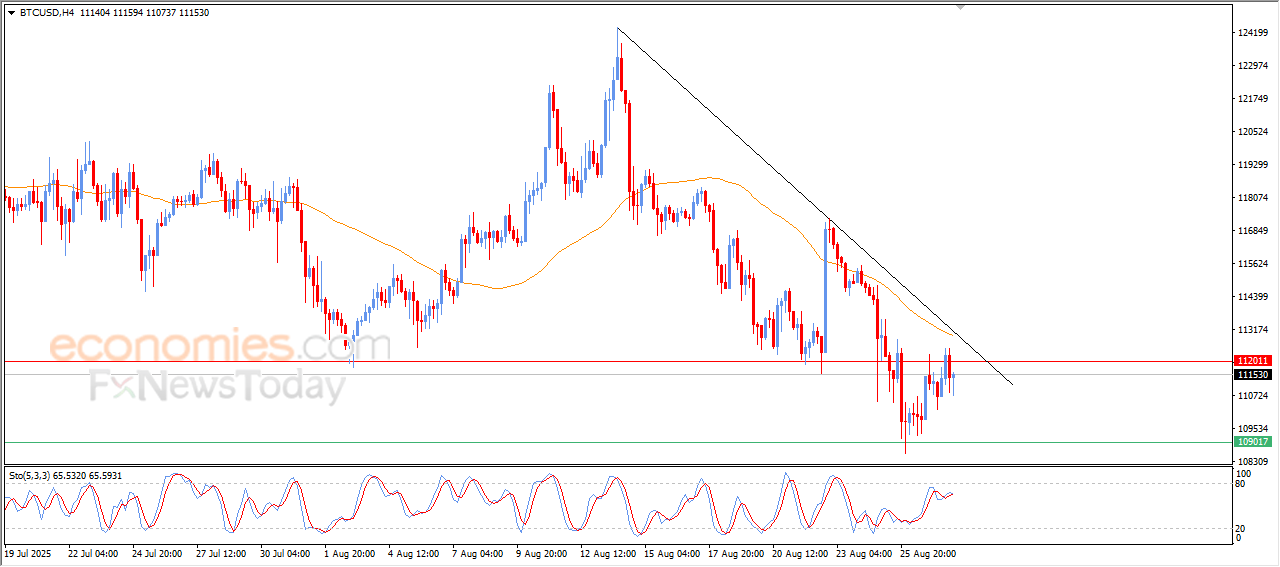Click the stochastic value 65.5931
1280x567 pixels.
104,476
